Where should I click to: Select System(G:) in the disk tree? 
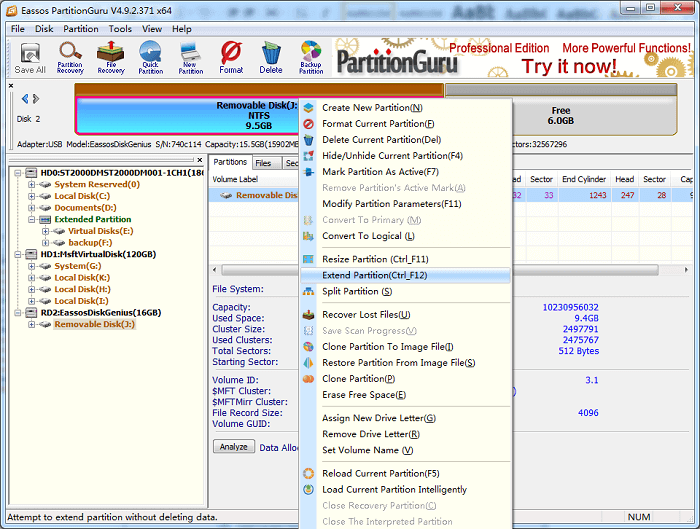click(78, 266)
